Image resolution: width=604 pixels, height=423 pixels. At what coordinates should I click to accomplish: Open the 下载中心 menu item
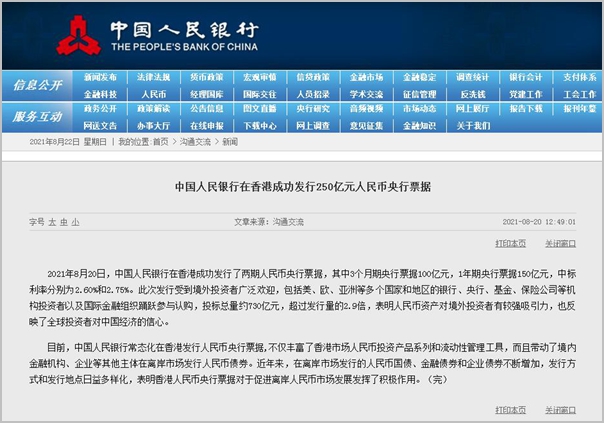[259, 126]
